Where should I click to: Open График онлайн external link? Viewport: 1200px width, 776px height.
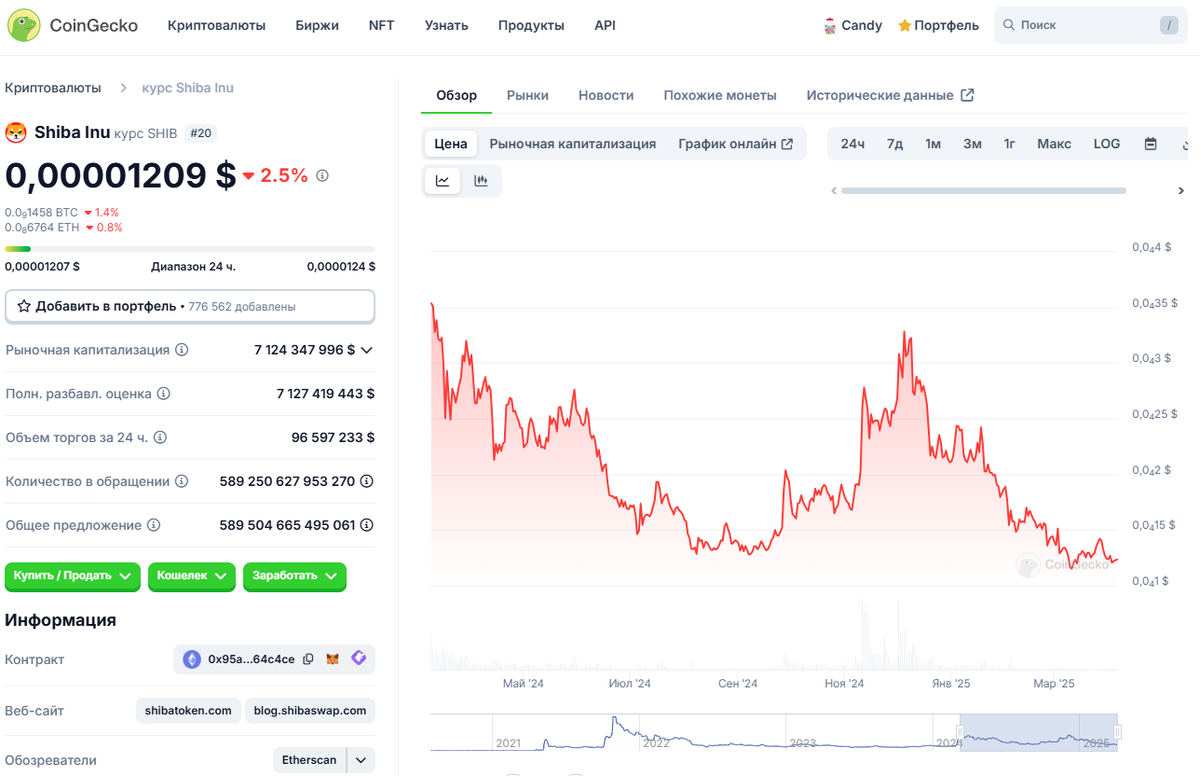[x=736, y=144]
